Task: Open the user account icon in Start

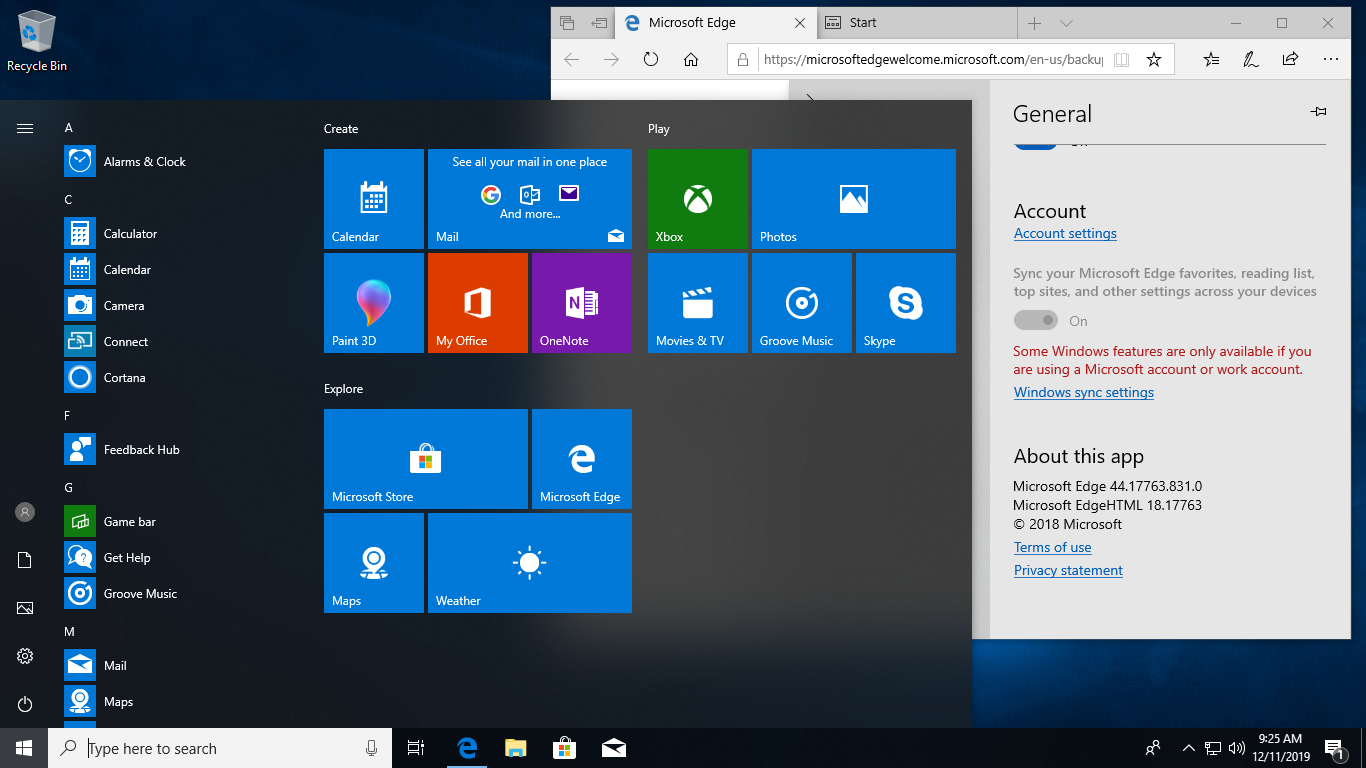Action: pyautogui.click(x=25, y=512)
